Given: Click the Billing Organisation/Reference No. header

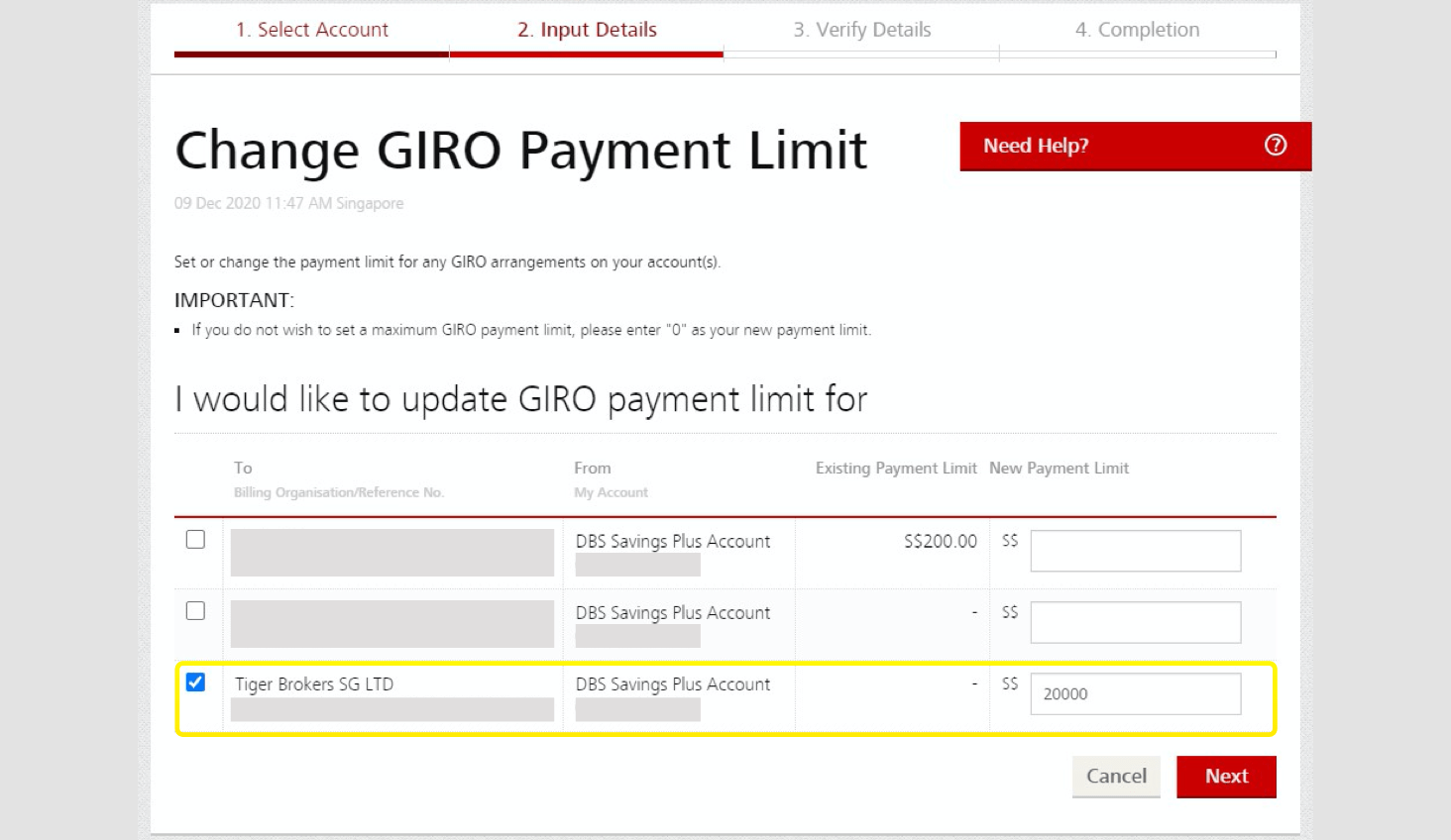Looking at the screenshot, I should [x=338, y=492].
